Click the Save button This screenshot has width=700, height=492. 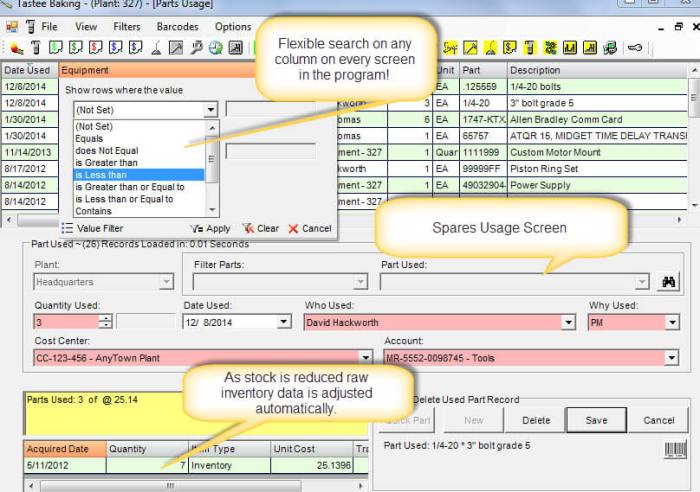click(596, 420)
